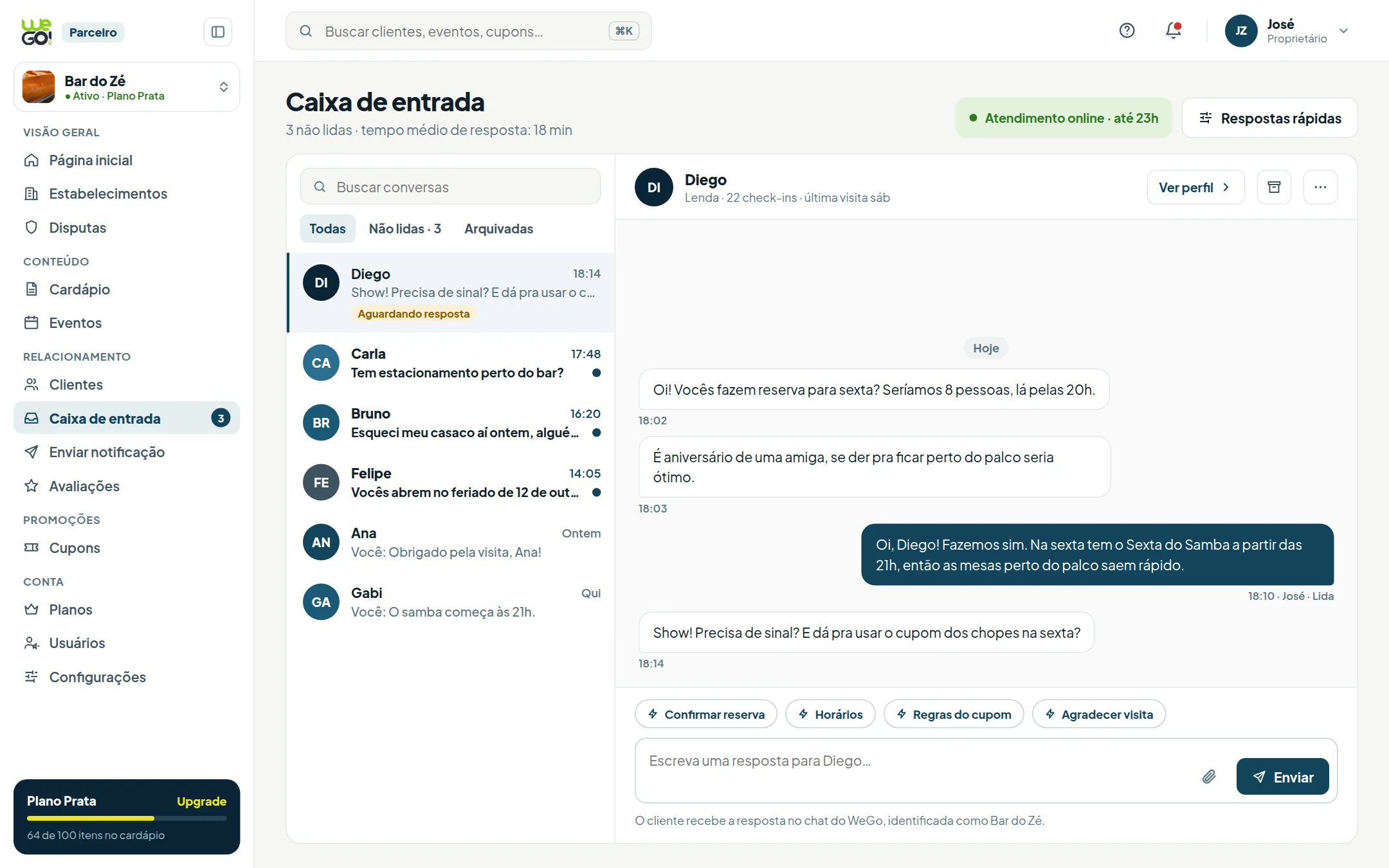
Task: Open Carla's conversation about estacionamento
Action: tap(451, 363)
